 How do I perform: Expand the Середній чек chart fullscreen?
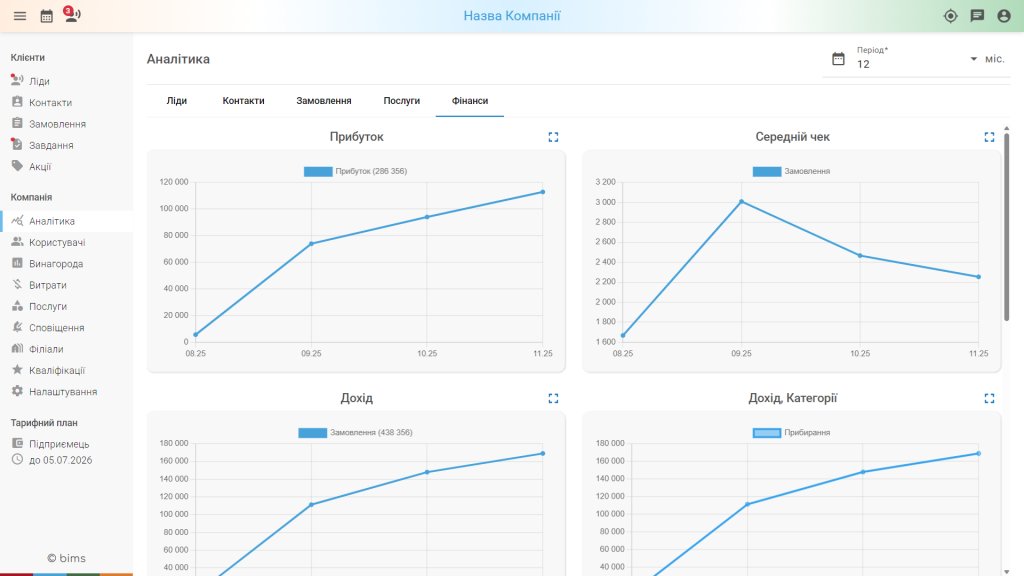click(x=989, y=137)
